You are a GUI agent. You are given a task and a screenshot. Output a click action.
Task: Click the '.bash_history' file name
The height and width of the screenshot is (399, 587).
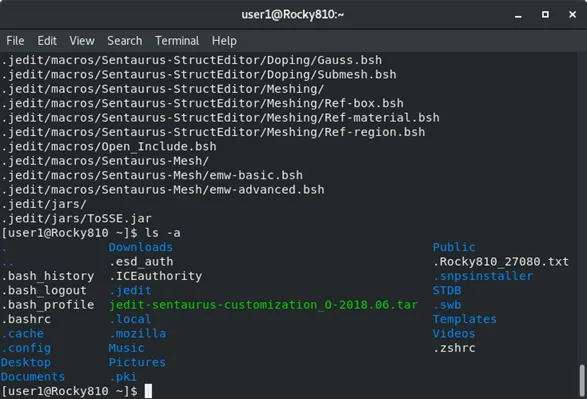[48, 276]
